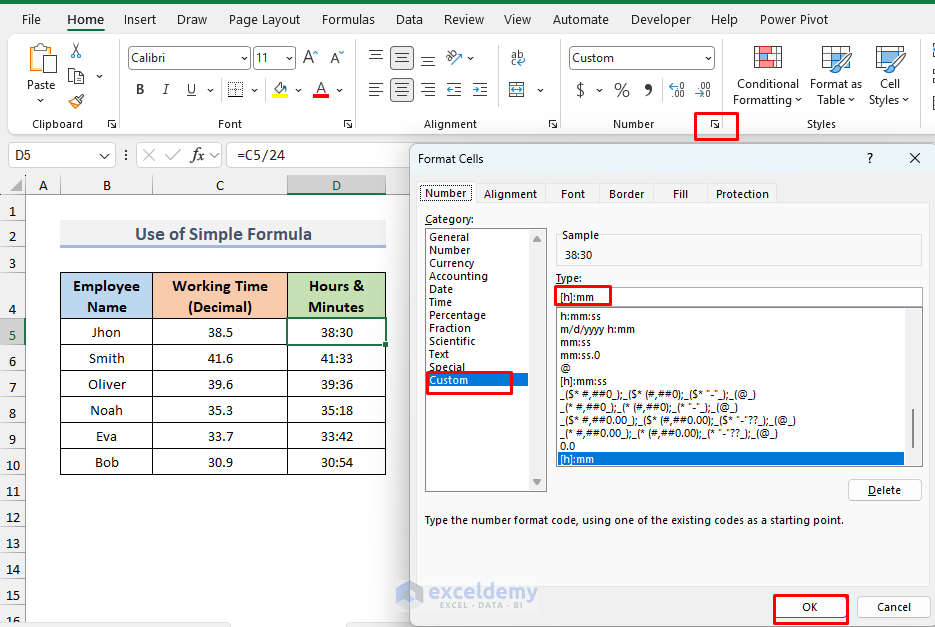
Task: Click the text orientation icon
Action: point(454,57)
